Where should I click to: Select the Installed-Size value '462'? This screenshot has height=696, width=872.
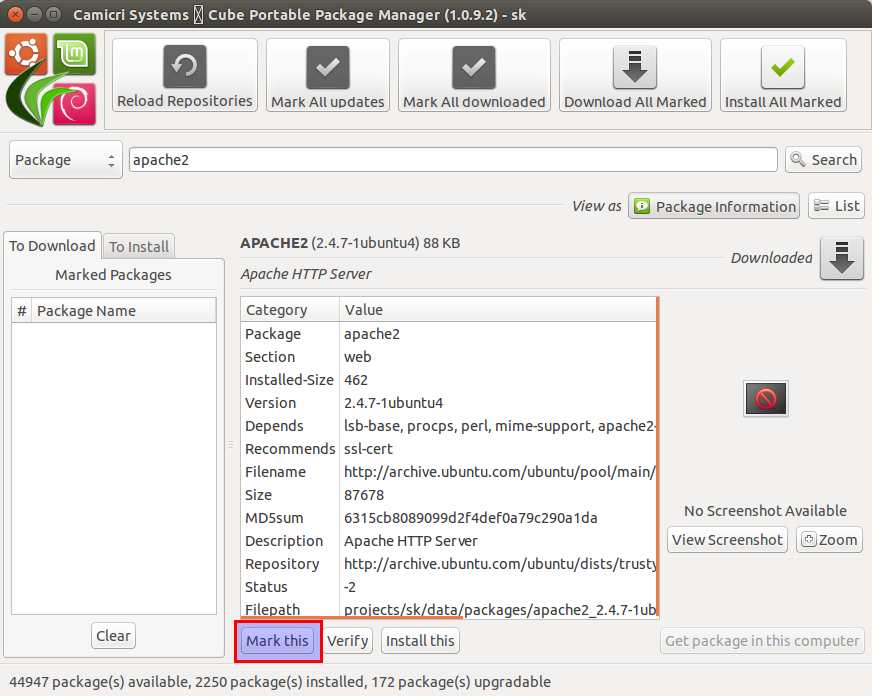coord(356,380)
